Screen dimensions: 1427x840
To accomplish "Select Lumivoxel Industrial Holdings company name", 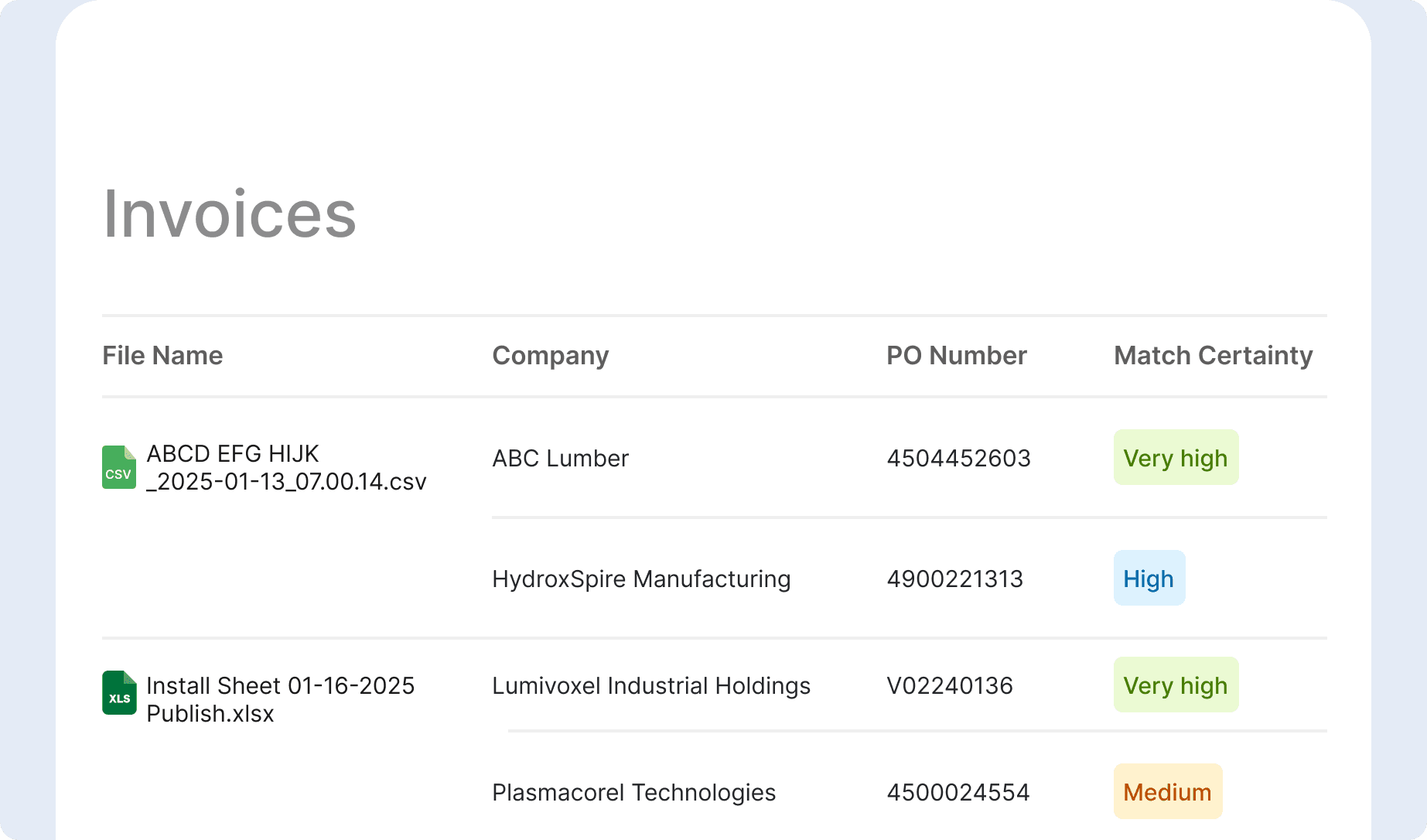I will pos(650,685).
